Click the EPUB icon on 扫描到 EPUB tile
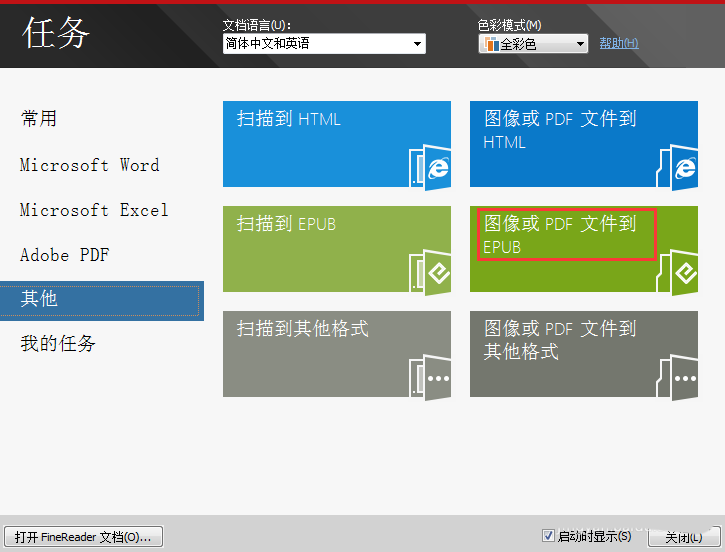The image size is (725, 552). coord(437,272)
